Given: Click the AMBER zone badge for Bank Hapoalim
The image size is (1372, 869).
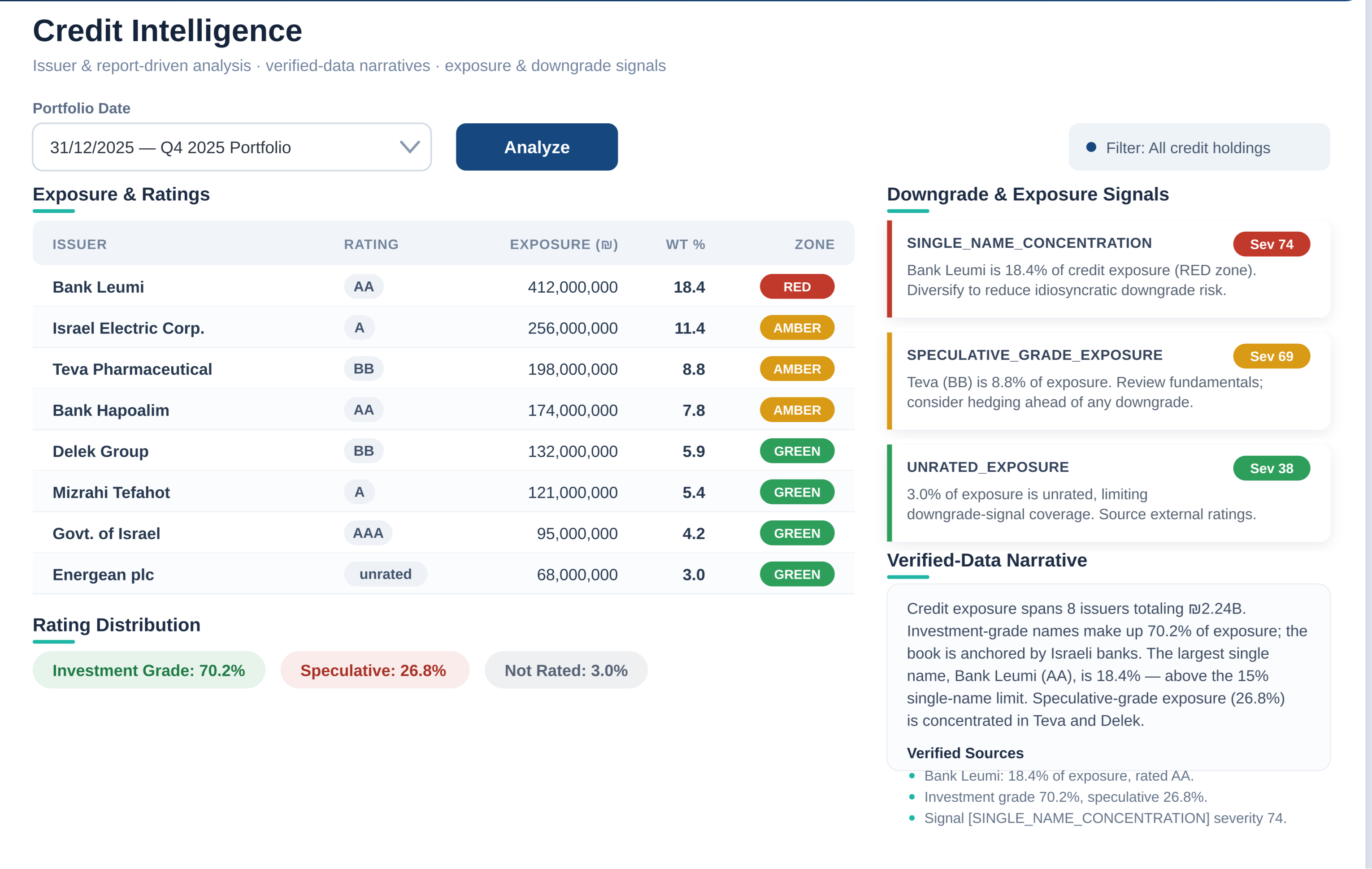Looking at the screenshot, I should pos(797,410).
